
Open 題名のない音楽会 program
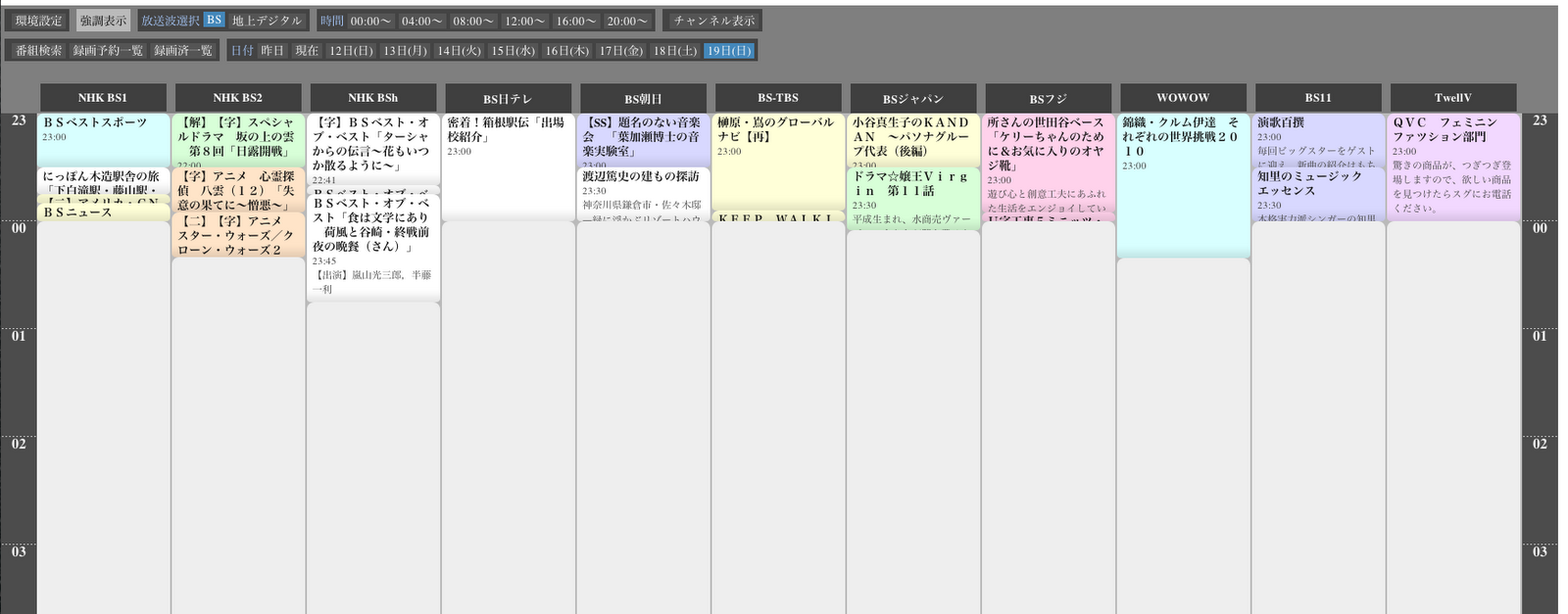(x=643, y=140)
